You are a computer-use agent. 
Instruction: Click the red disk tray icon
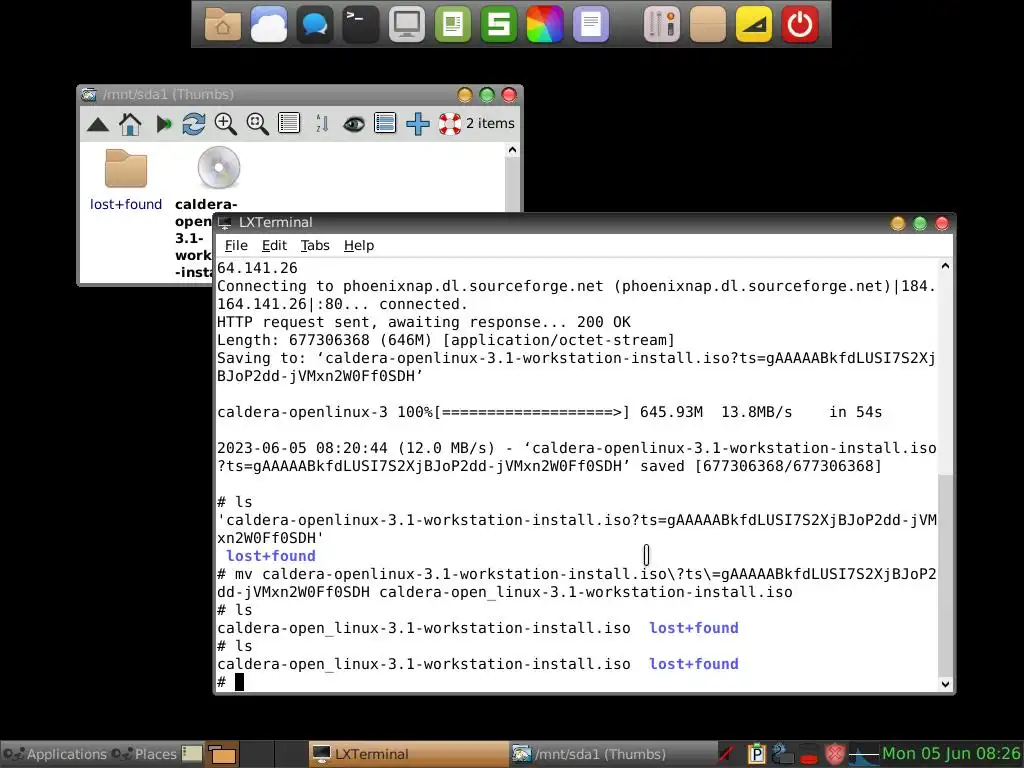point(808,754)
